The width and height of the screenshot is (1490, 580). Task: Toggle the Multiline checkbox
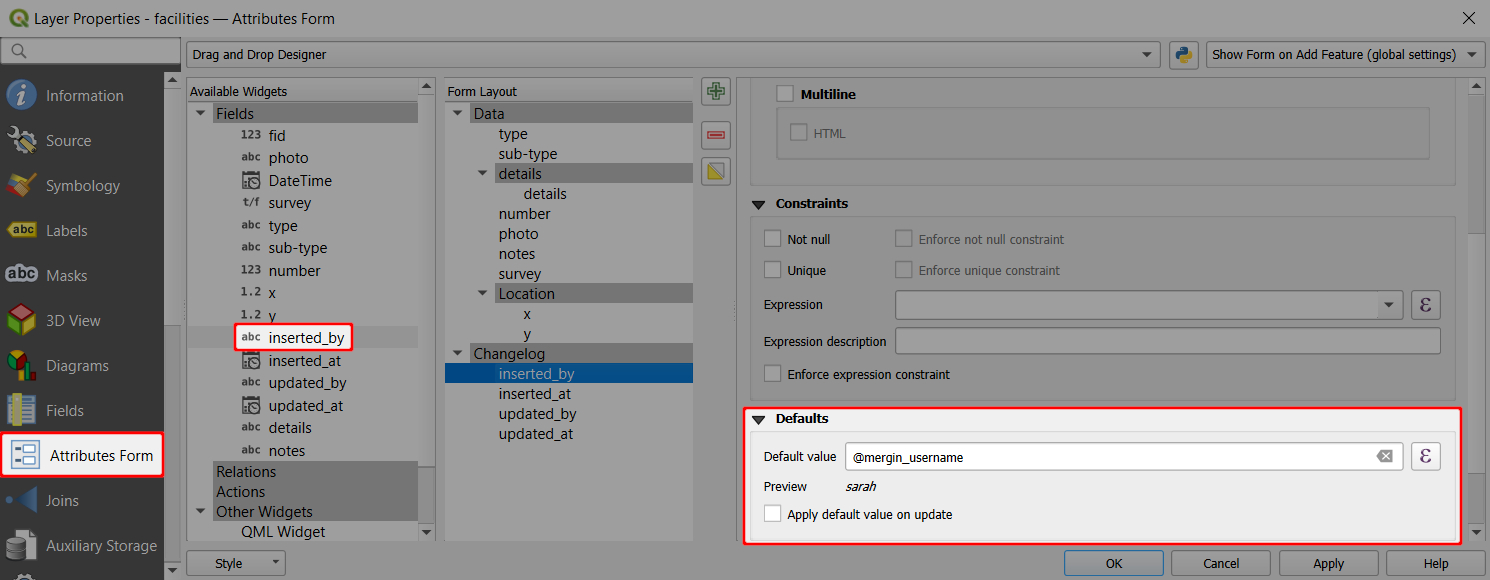coord(785,94)
